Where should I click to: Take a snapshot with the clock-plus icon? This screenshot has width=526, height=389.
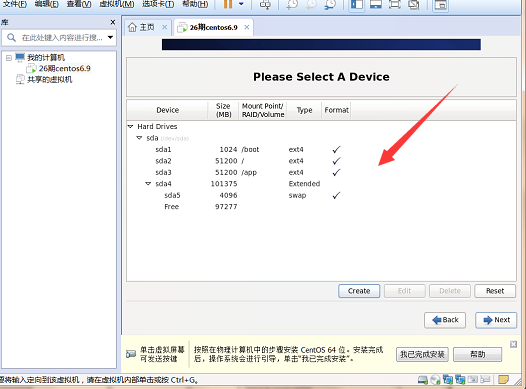tap(292, 4)
